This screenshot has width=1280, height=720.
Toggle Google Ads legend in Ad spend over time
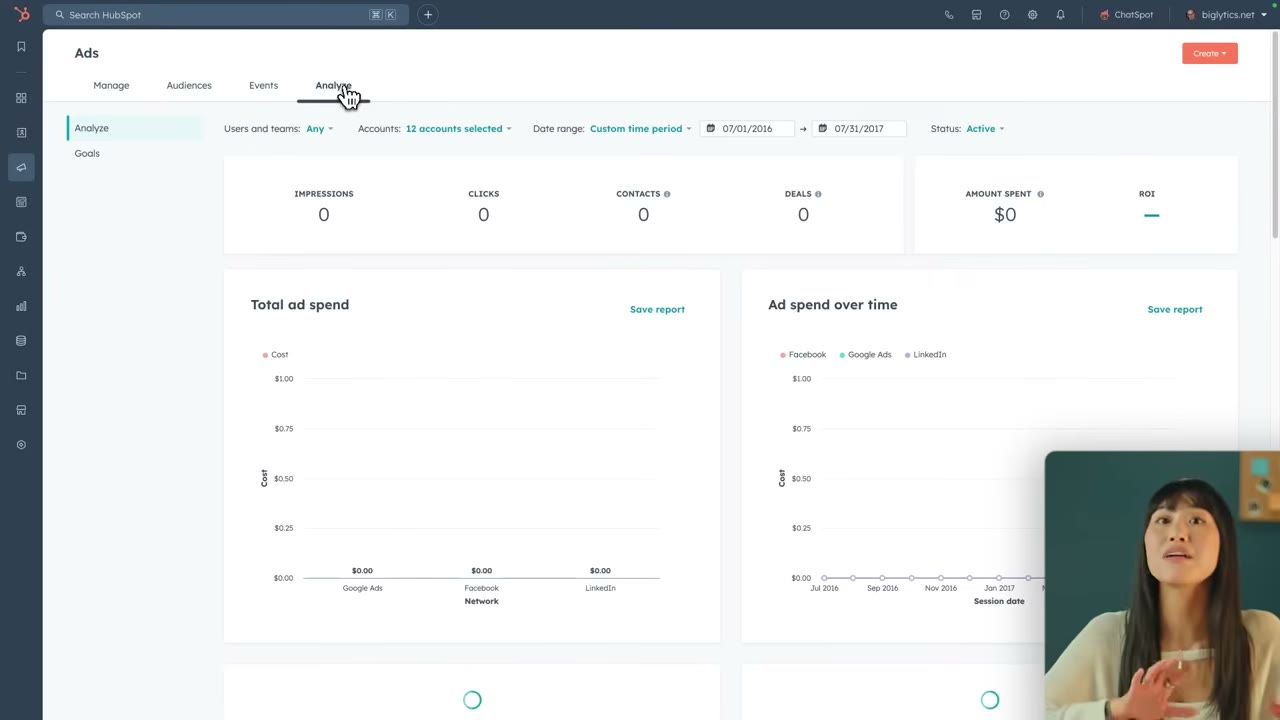[x=865, y=354]
